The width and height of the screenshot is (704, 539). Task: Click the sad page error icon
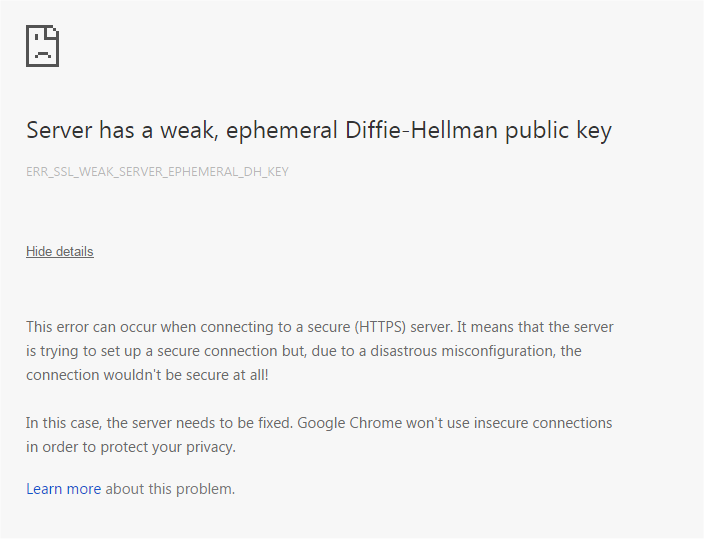(43, 46)
